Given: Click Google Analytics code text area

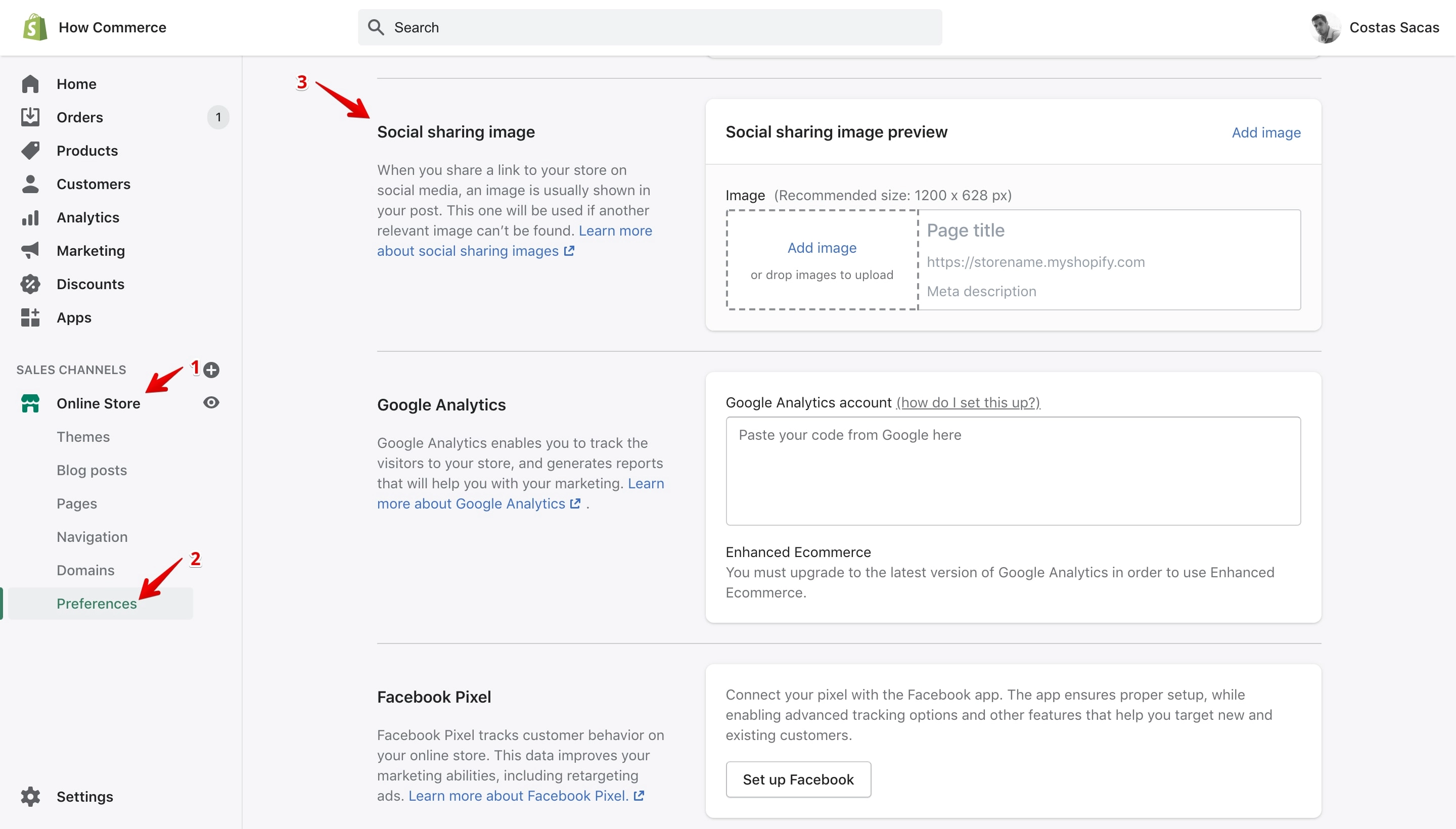Looking at the screenshot, I should click(1013, 471).
